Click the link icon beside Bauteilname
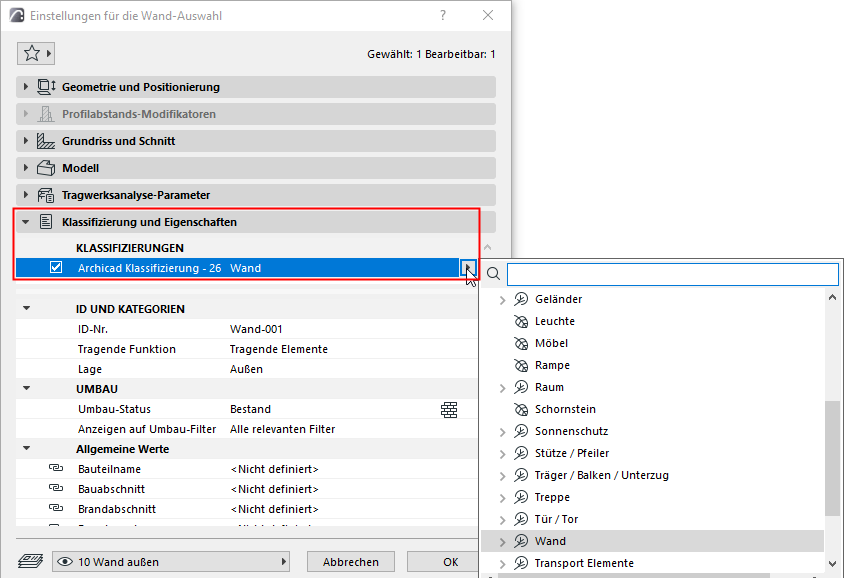 56,468
